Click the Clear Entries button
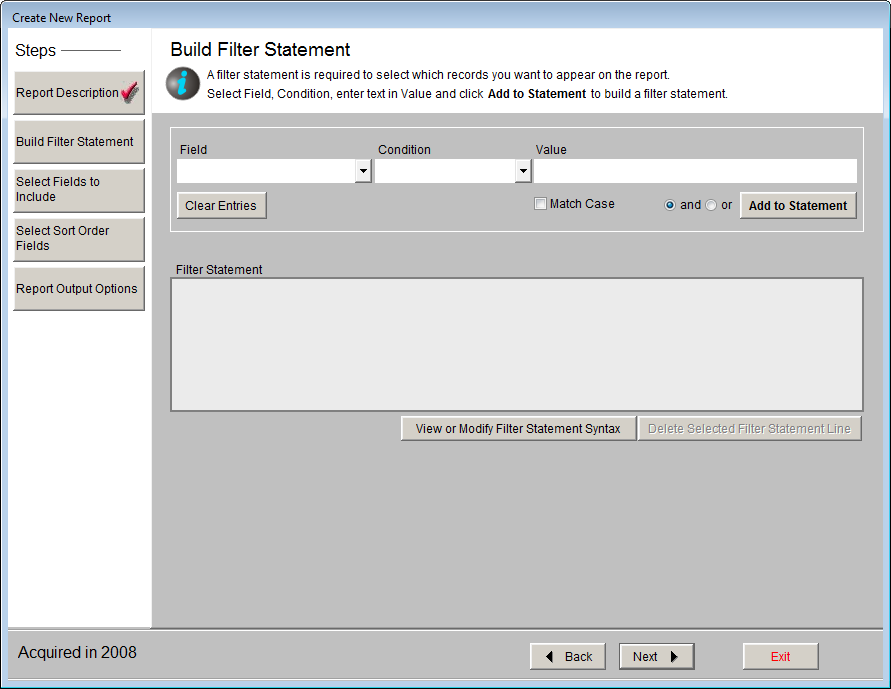This screenshot has height=689, width=891. [221, 205]
